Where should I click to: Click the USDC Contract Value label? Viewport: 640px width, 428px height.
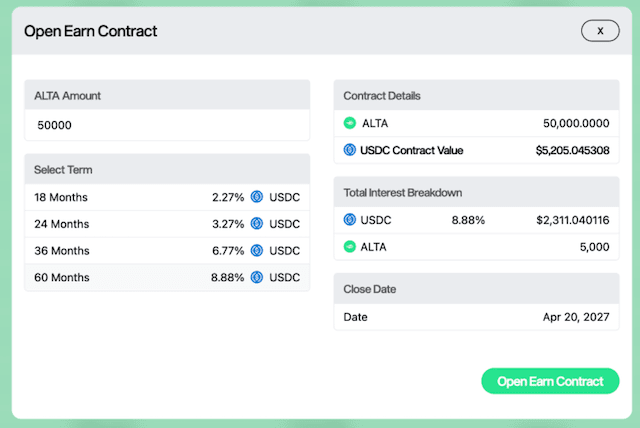(411, 151)
